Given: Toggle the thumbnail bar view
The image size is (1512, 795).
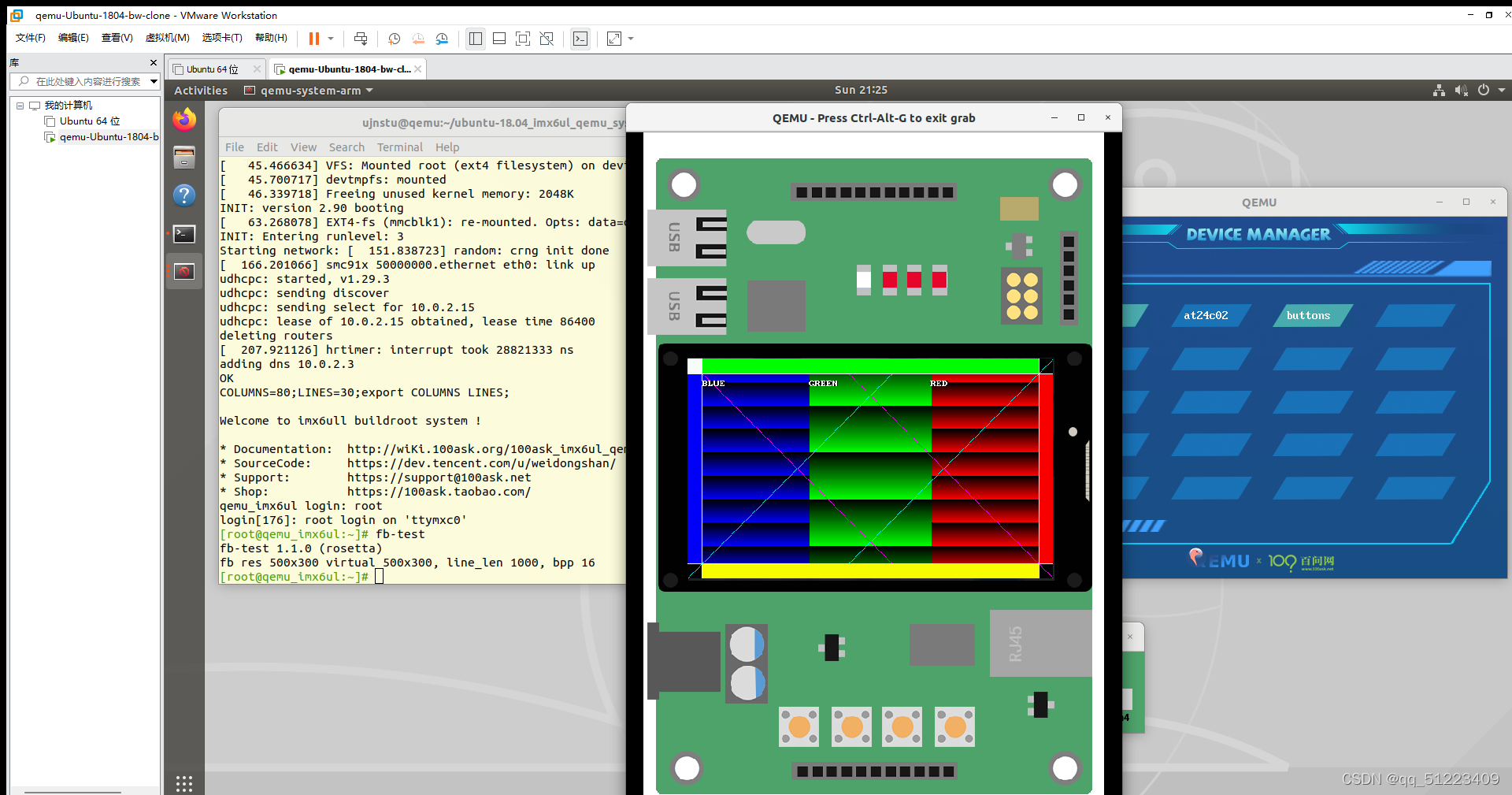Looking at the screenshot, I should pos(499,39).
